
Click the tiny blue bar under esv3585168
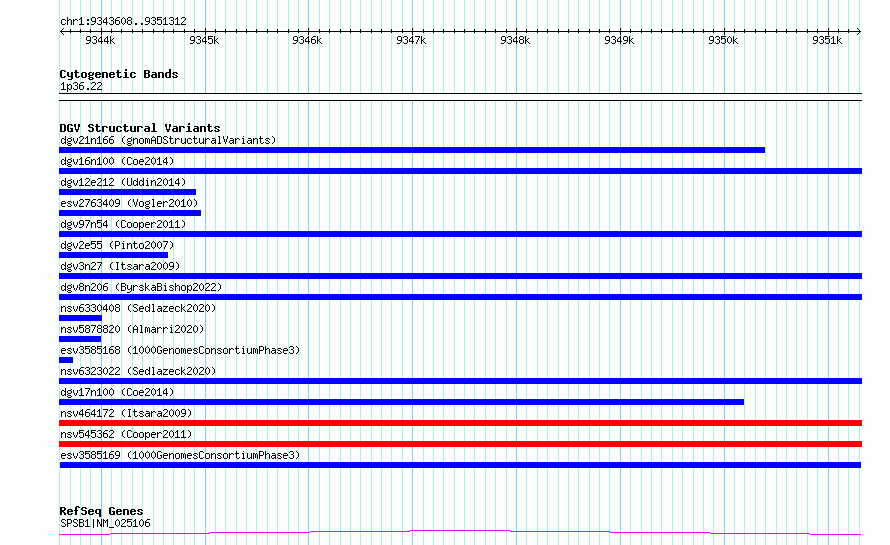pyautogui.click(x=66, y=360)
